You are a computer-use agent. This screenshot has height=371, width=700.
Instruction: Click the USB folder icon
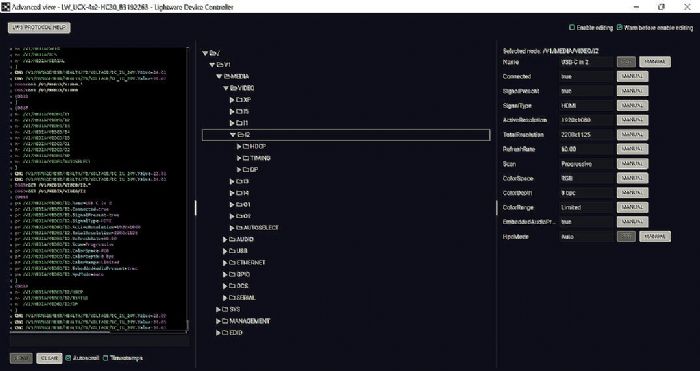[x=232, y=251]
